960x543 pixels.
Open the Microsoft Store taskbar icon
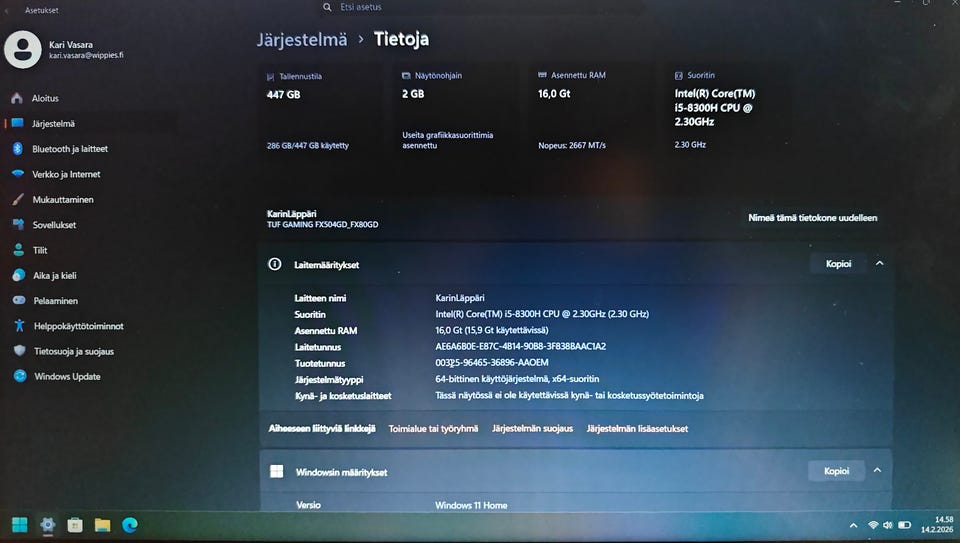coord(75,525)
